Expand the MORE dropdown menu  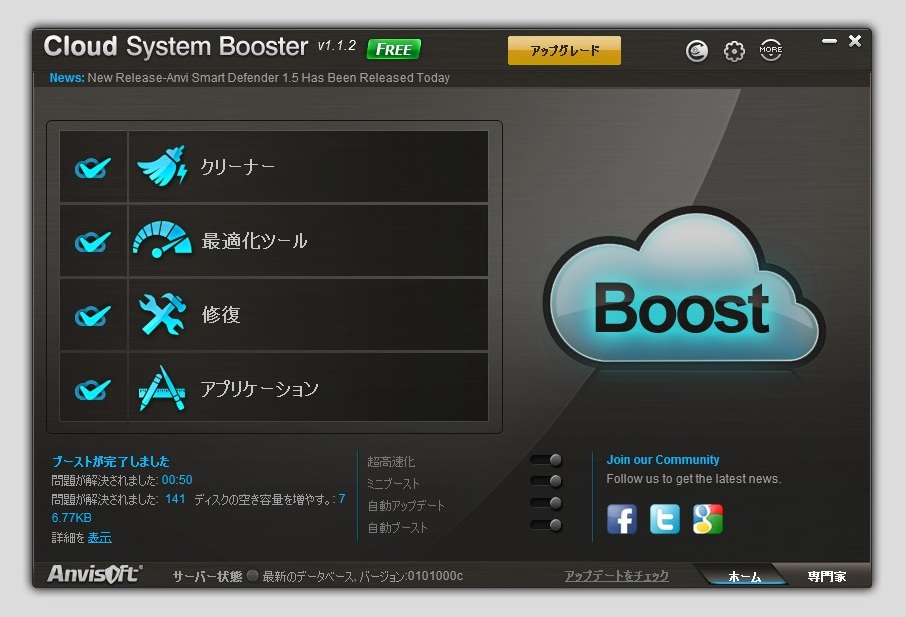(x=771, y=50)
